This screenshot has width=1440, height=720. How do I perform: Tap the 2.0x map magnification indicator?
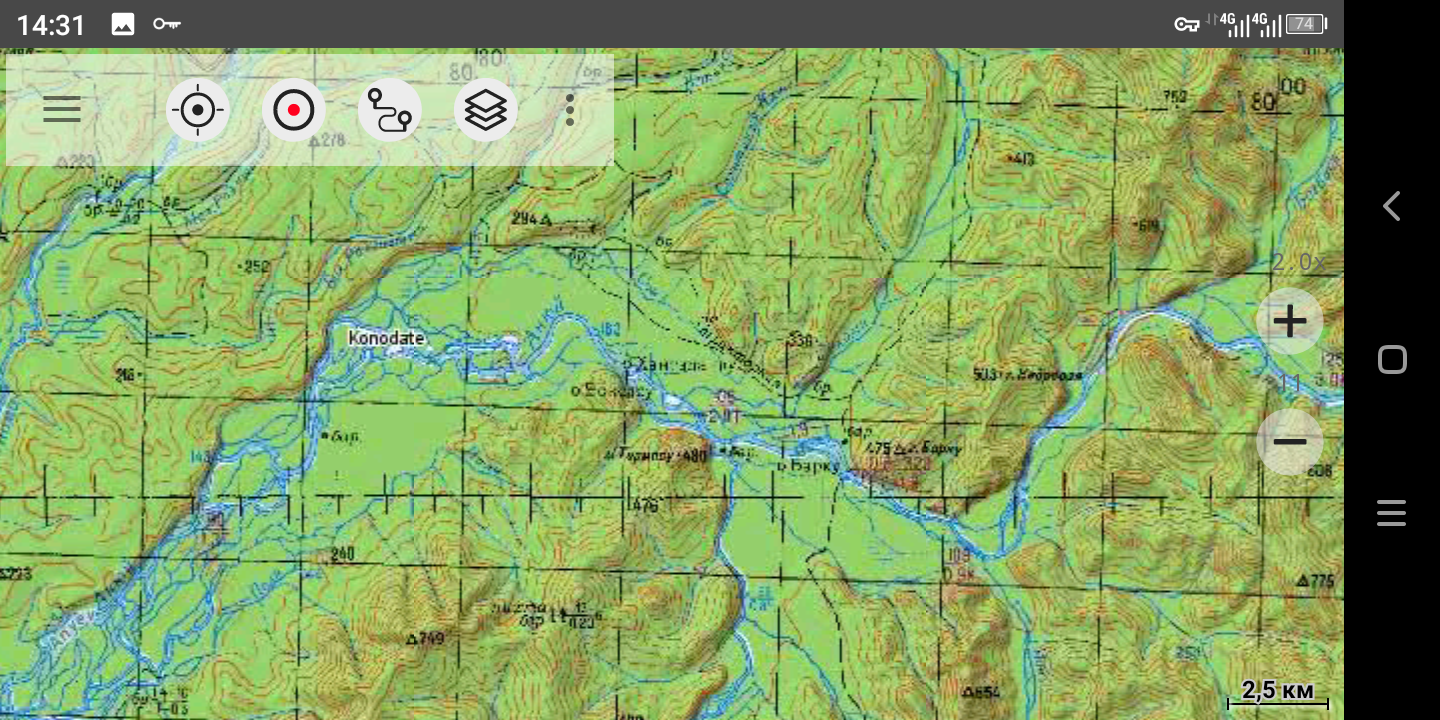[x=1298, y=263]
